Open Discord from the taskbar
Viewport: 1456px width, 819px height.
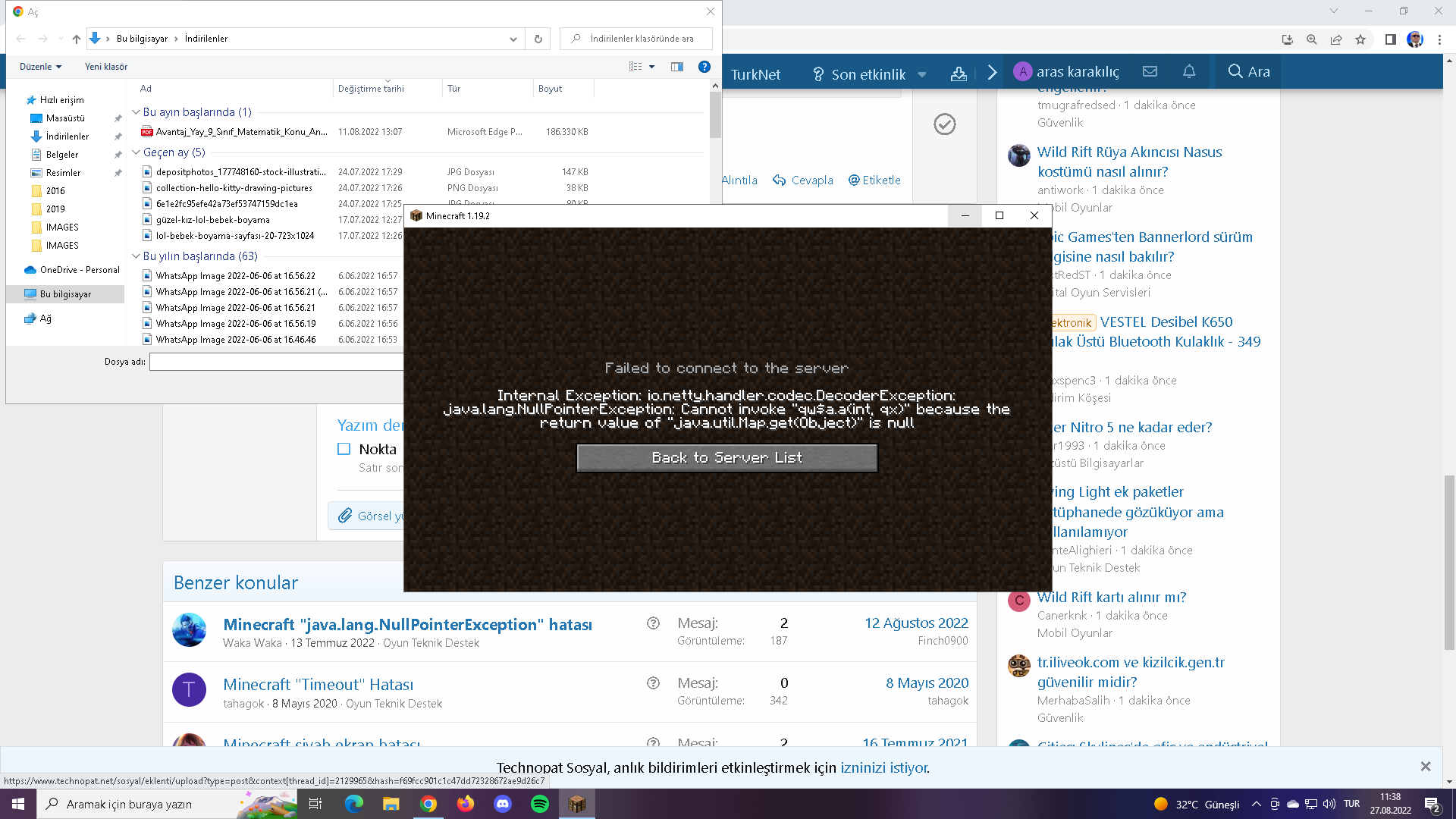[x=503, y=804]
